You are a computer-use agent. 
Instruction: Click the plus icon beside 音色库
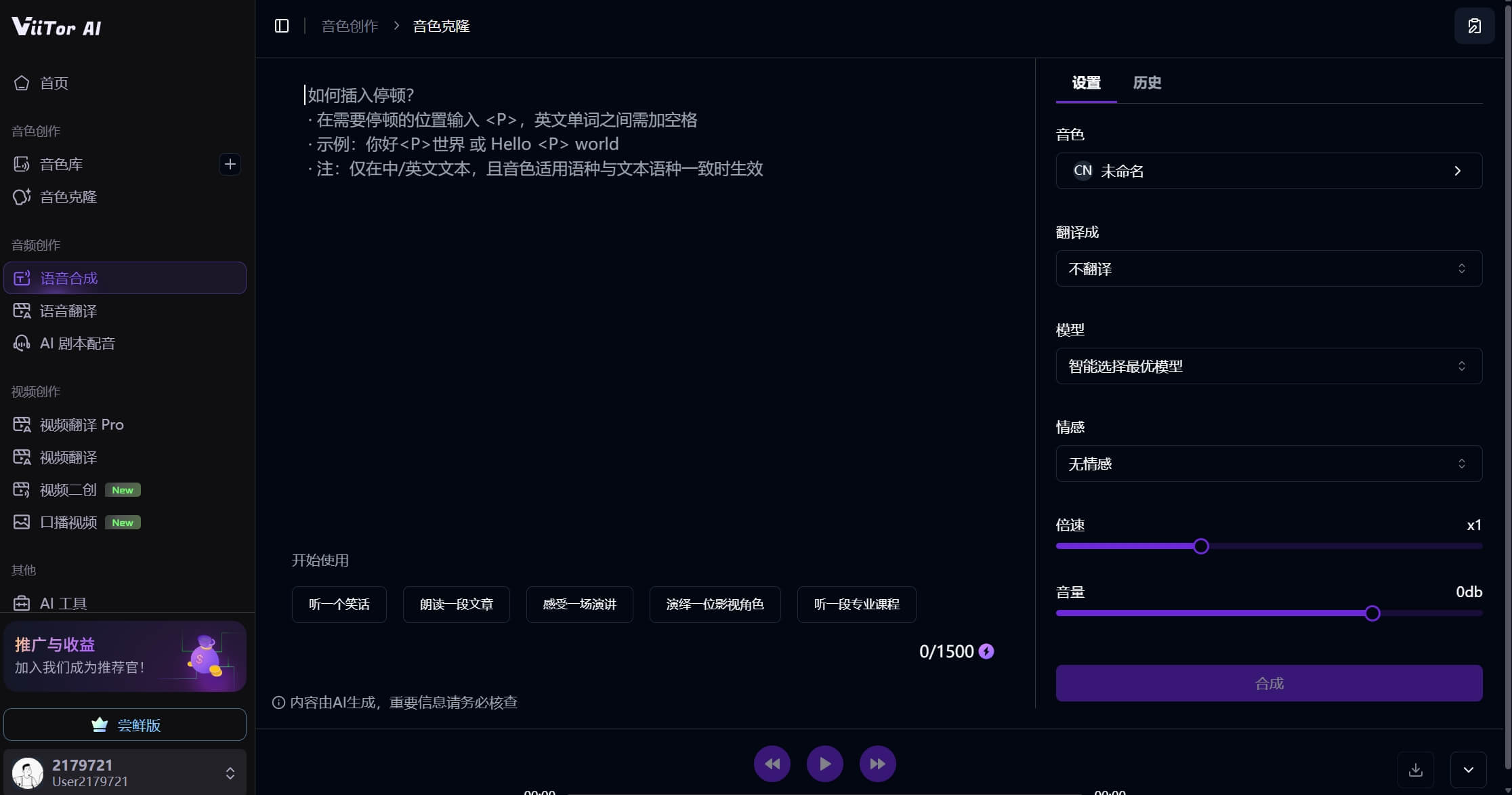click(x=230, y=164)
